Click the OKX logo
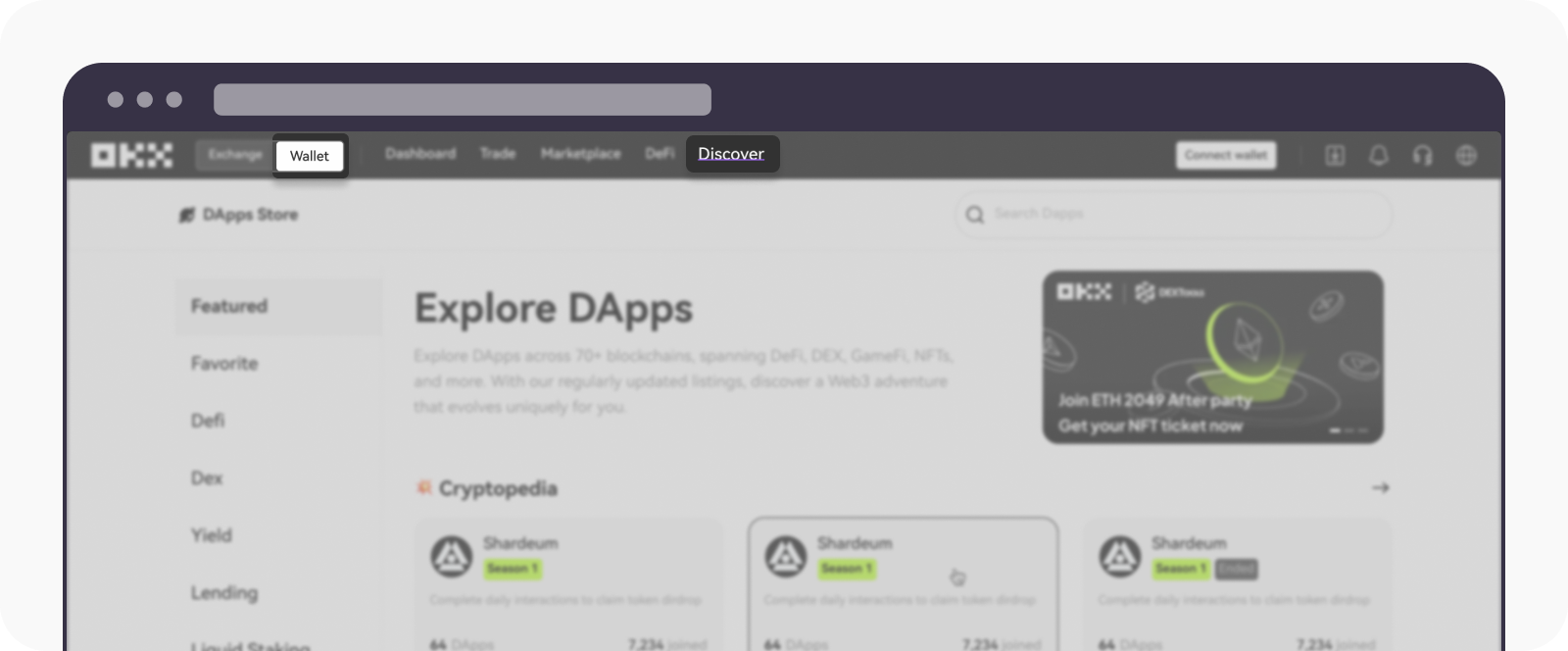Viewport: 1568px width, 651px height. [x=131, y=155]
